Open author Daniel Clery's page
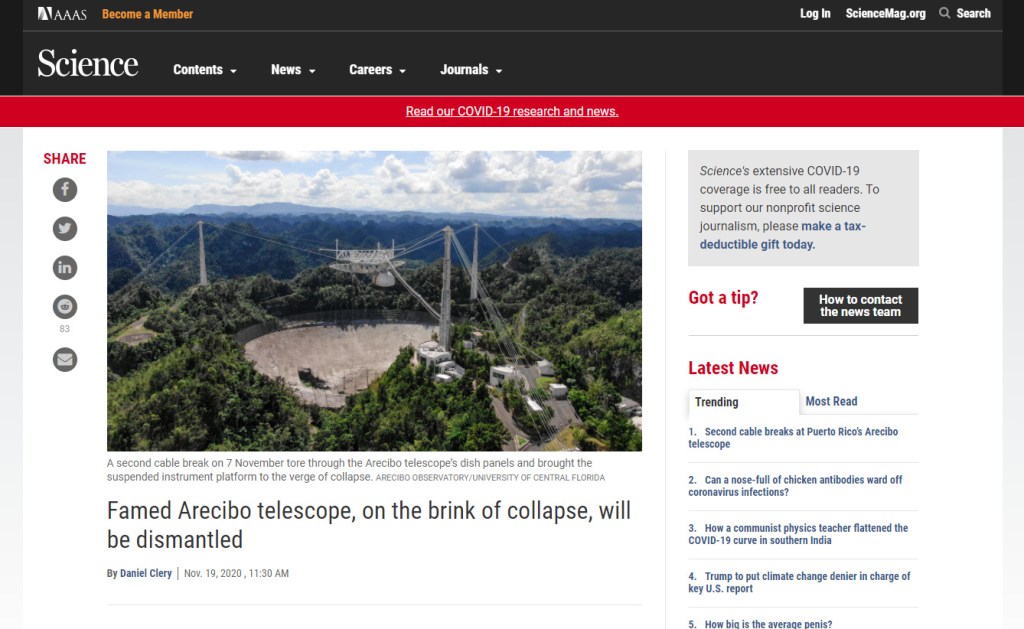The width and height of the screenshot is (1024, 629). tap(146, 573)
